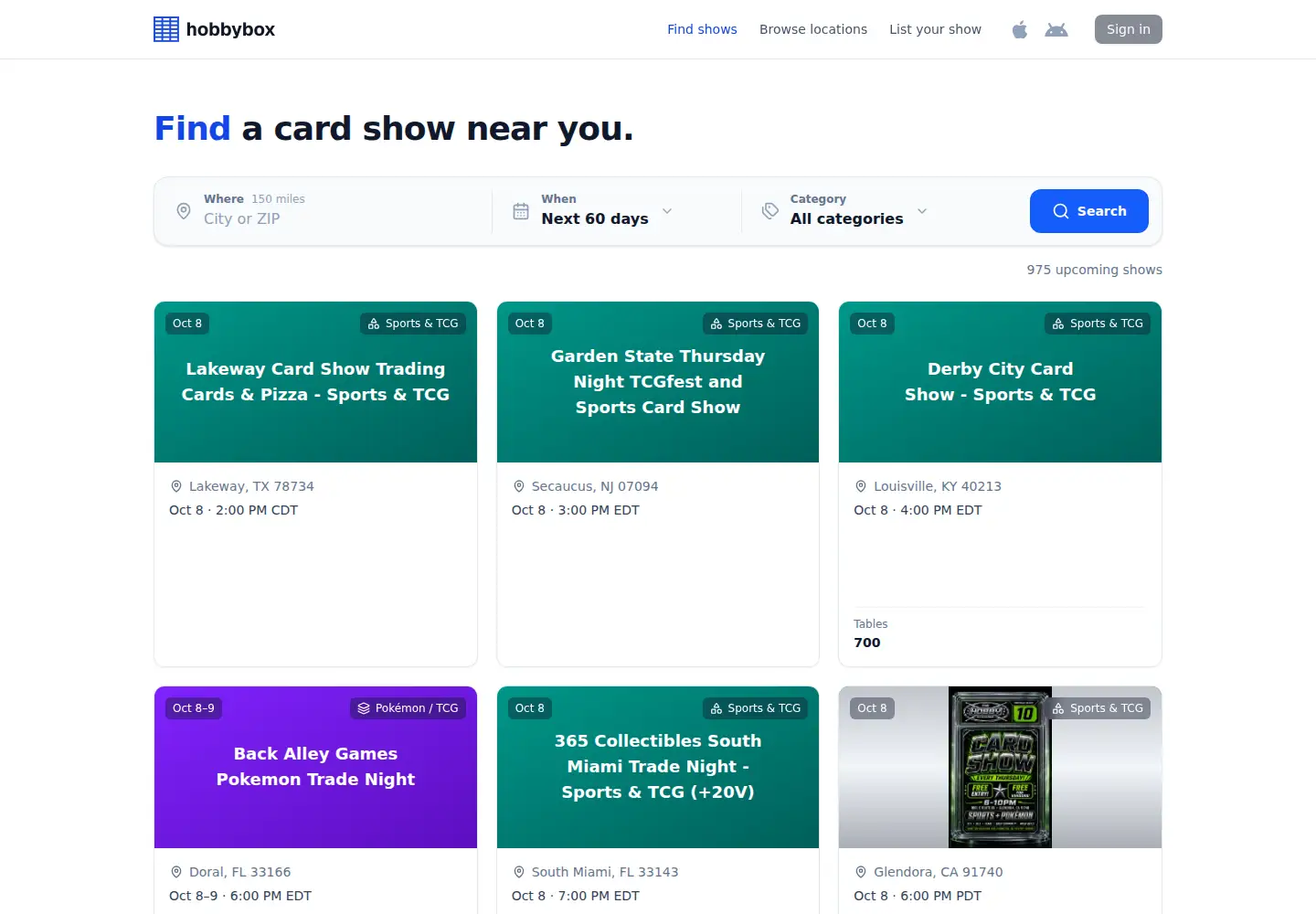This screenshot has height=914, width=1316.
Task: Click the Sign in button
Action: tap(1129, 29)
